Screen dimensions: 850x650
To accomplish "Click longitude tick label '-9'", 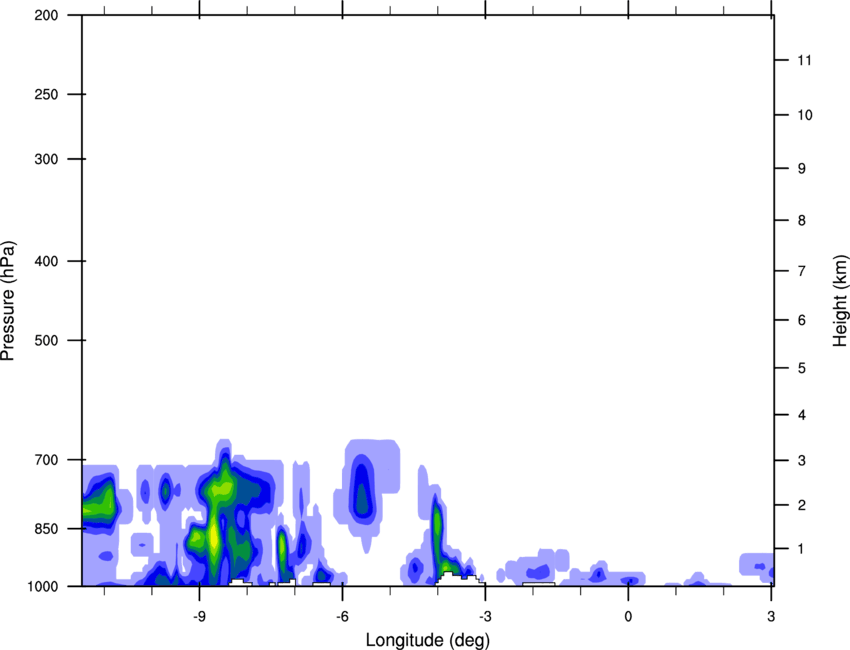I will pos(199,616).
